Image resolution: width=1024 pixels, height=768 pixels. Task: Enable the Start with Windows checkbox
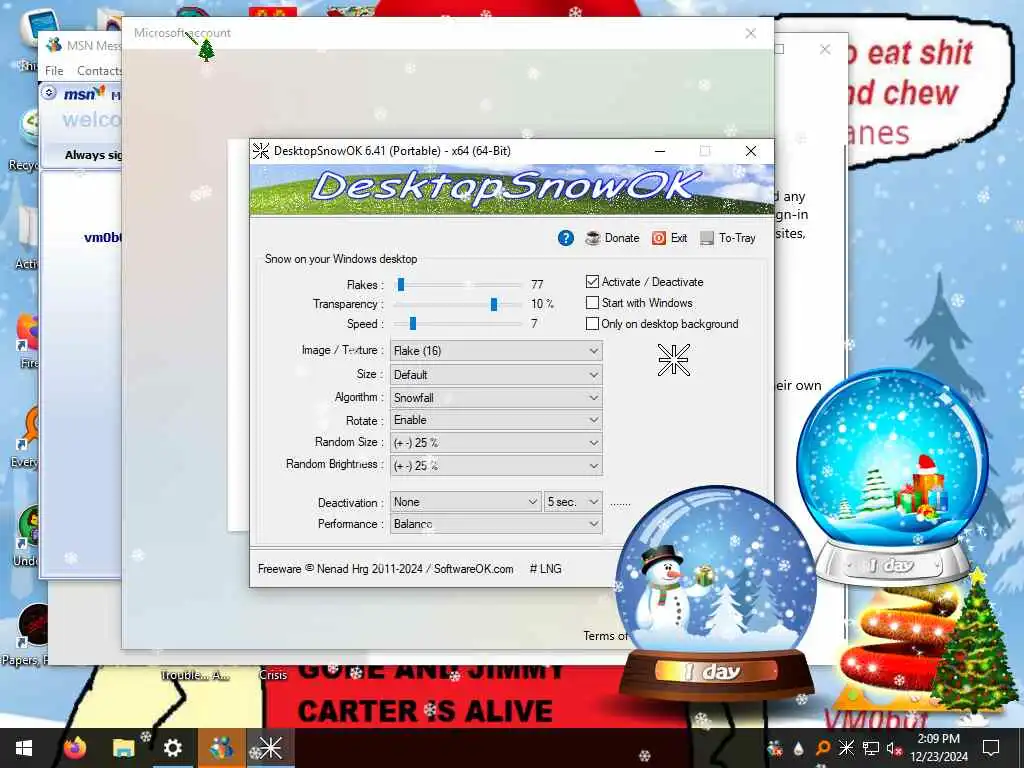coord(592,303)
